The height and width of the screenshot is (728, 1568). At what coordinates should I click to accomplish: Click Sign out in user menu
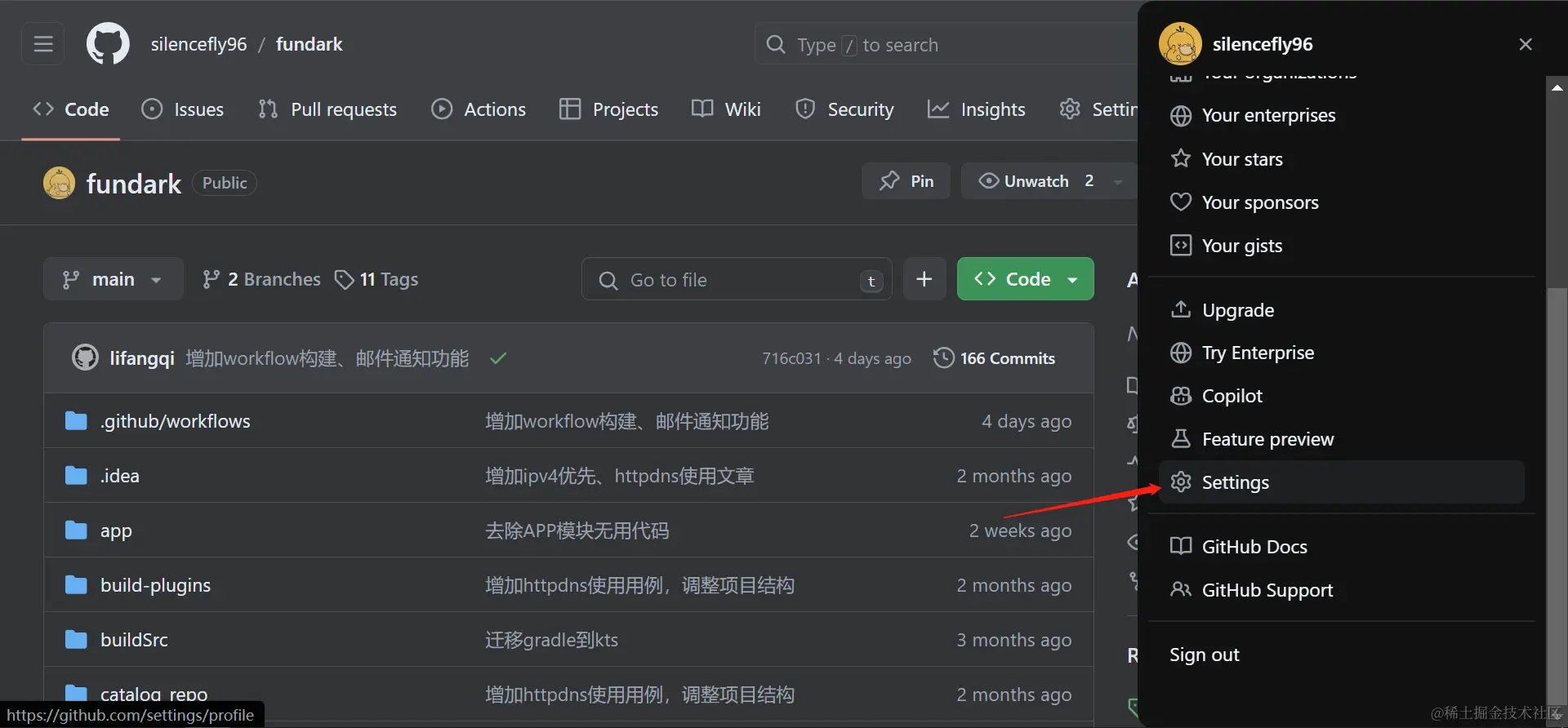click(x=1342, y=655)
